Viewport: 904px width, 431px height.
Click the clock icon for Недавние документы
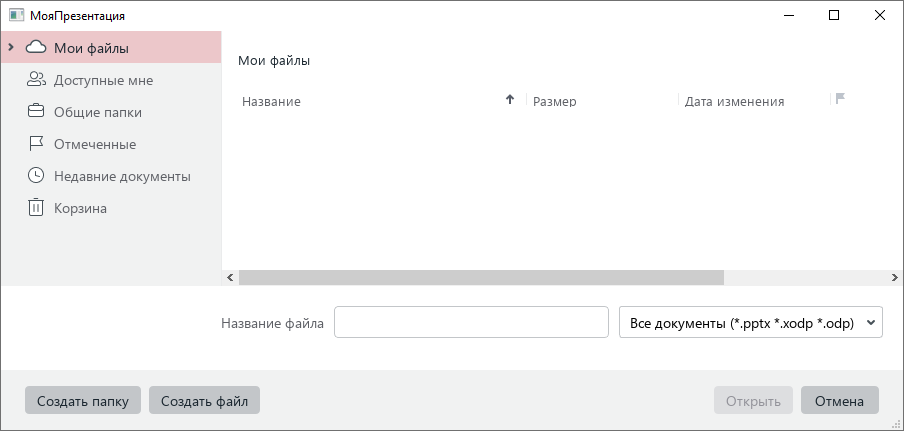[x=36, y=176]
